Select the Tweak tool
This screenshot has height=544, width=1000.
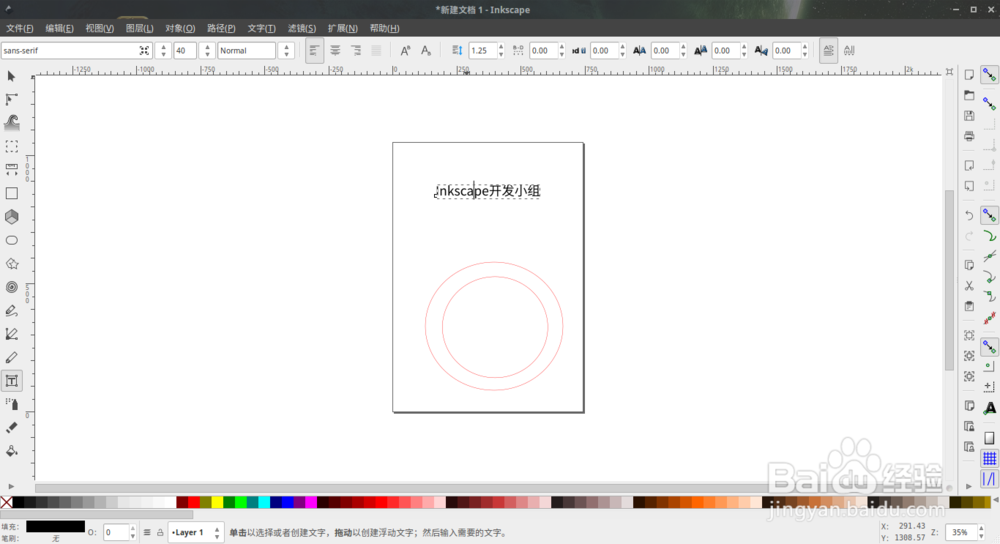pos(11,122)
